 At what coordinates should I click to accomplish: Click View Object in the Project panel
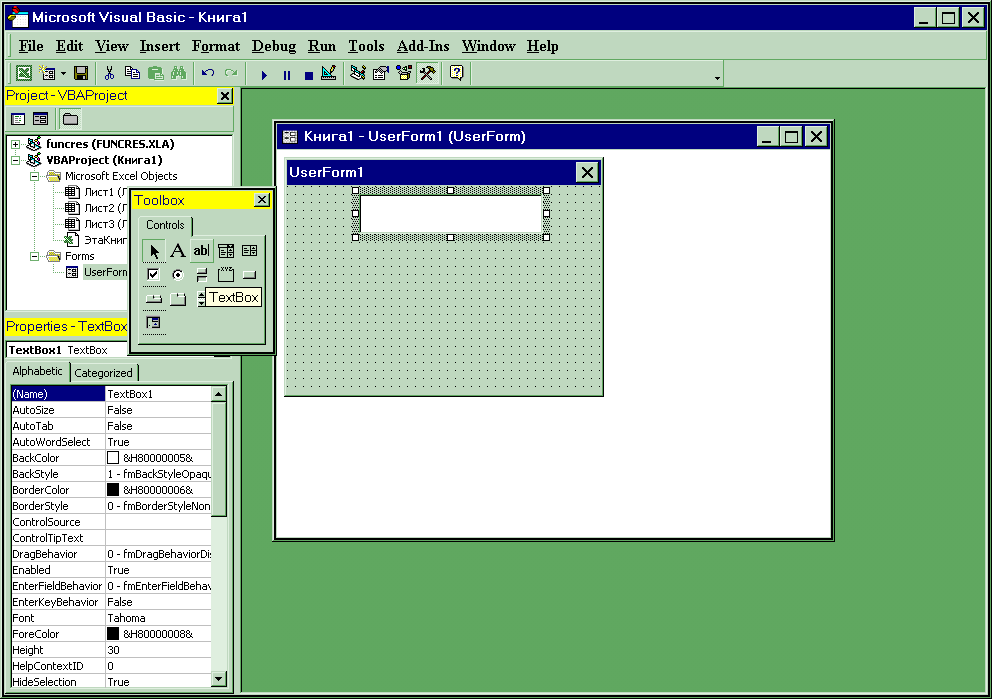[40, 119]
